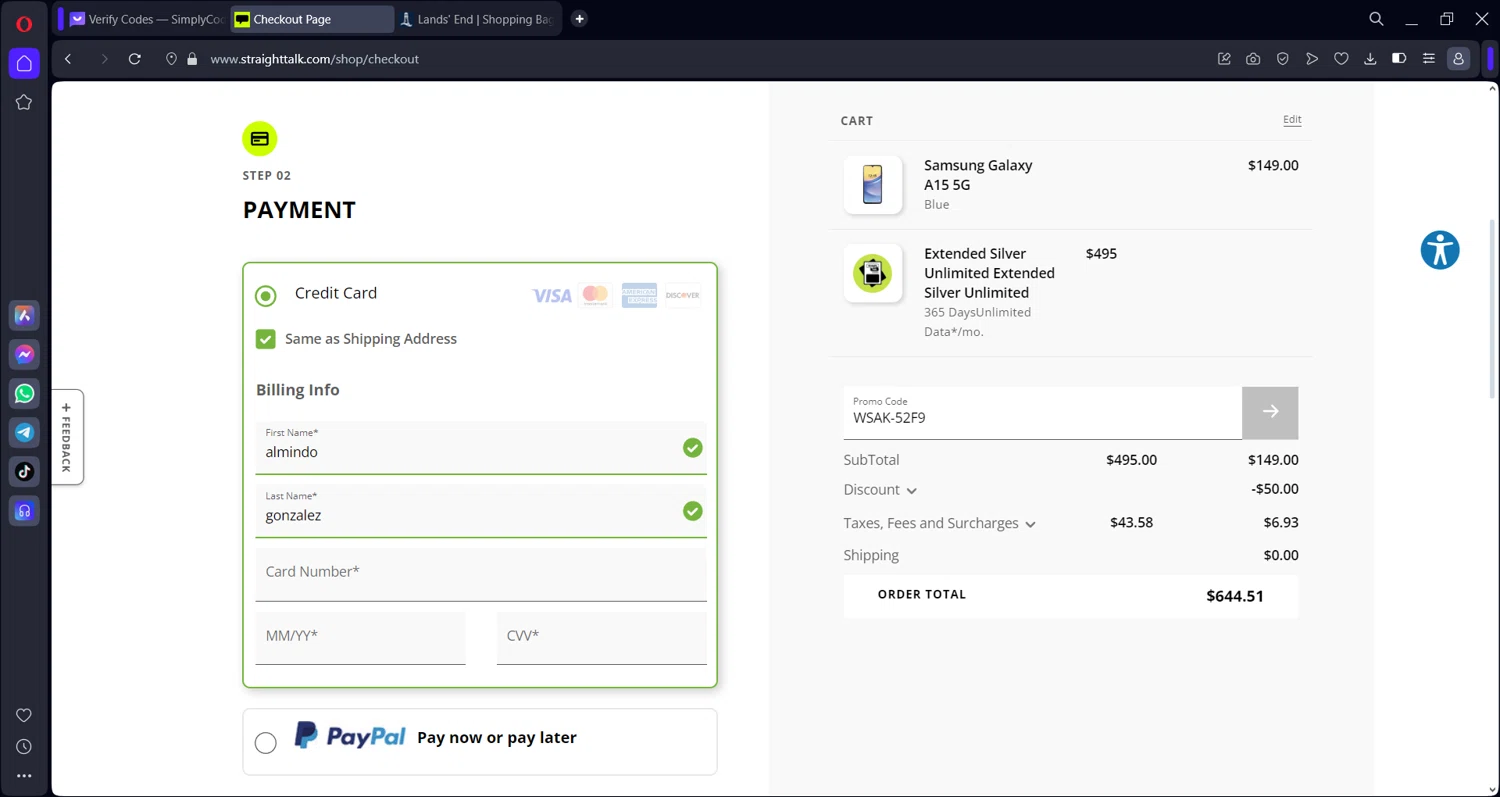
Task: Click the Edit cart link
Action: [1292, 120]
